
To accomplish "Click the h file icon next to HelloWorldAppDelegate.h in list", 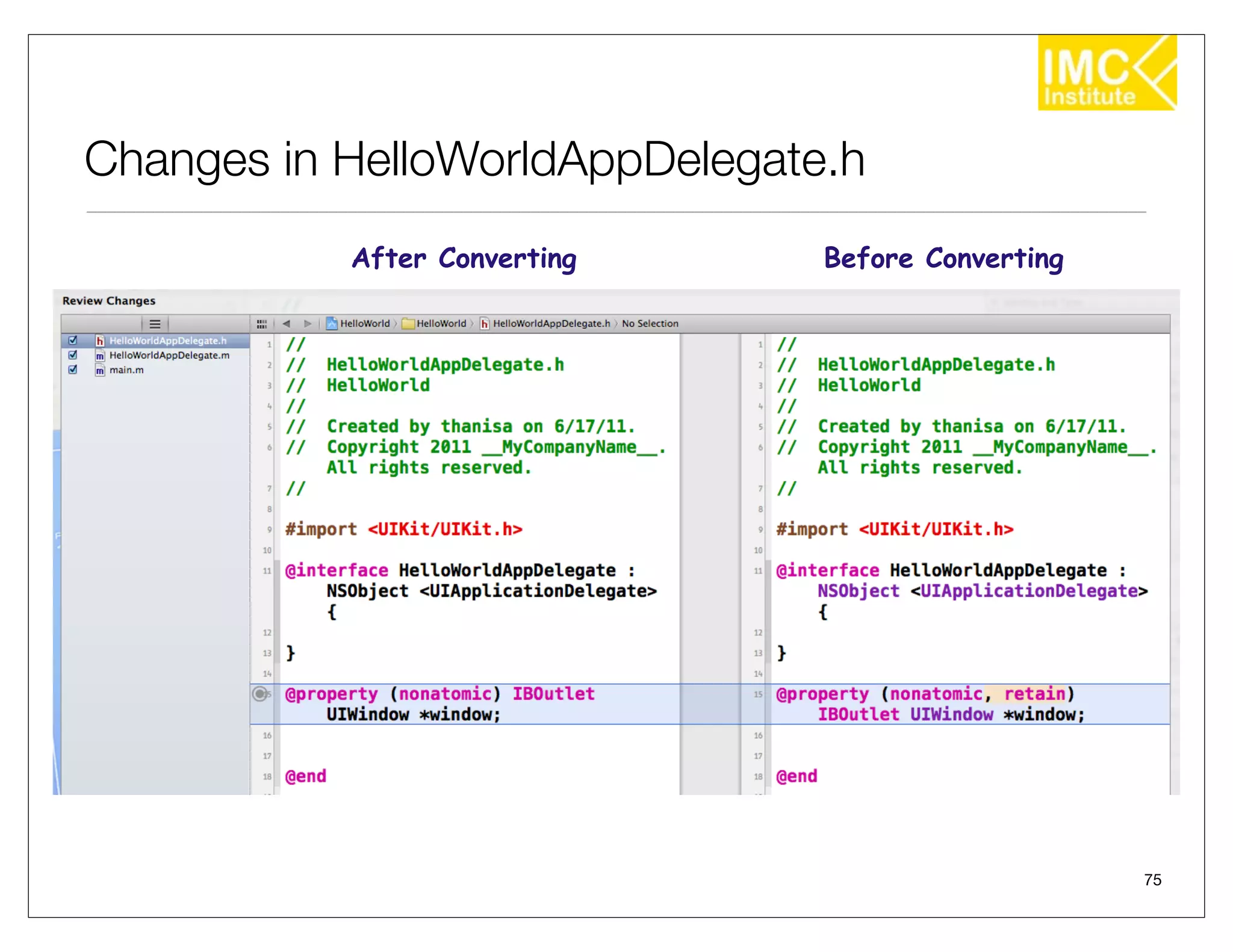I will (x=100, y=341).
